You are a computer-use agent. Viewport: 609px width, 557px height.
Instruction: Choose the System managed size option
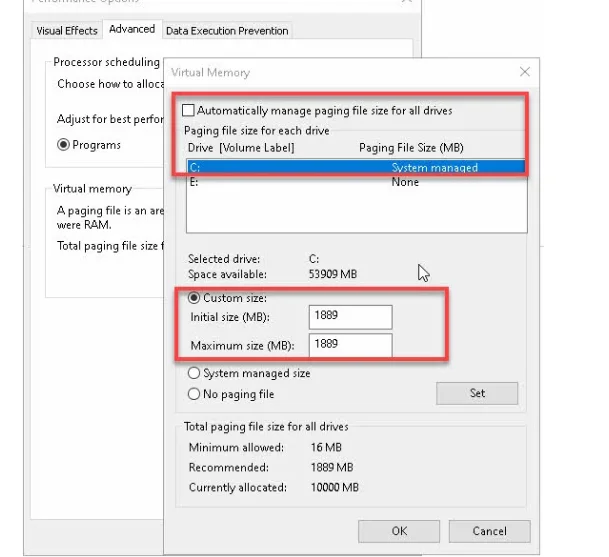194,373
